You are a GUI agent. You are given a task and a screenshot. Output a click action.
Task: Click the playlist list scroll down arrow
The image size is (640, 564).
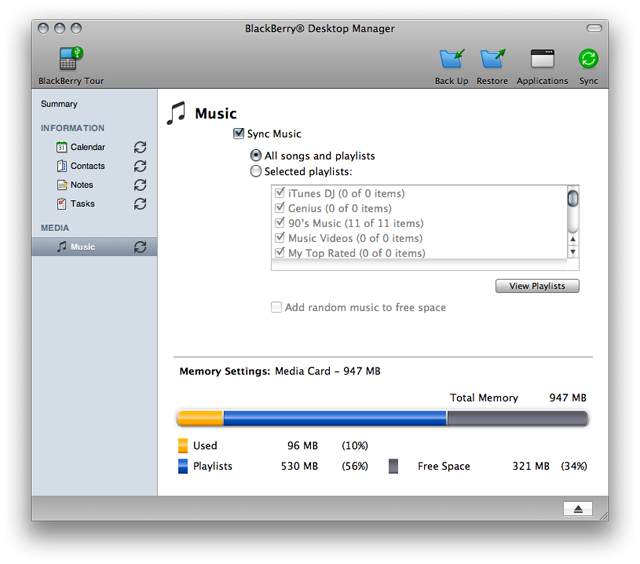[x=573, y=252]
